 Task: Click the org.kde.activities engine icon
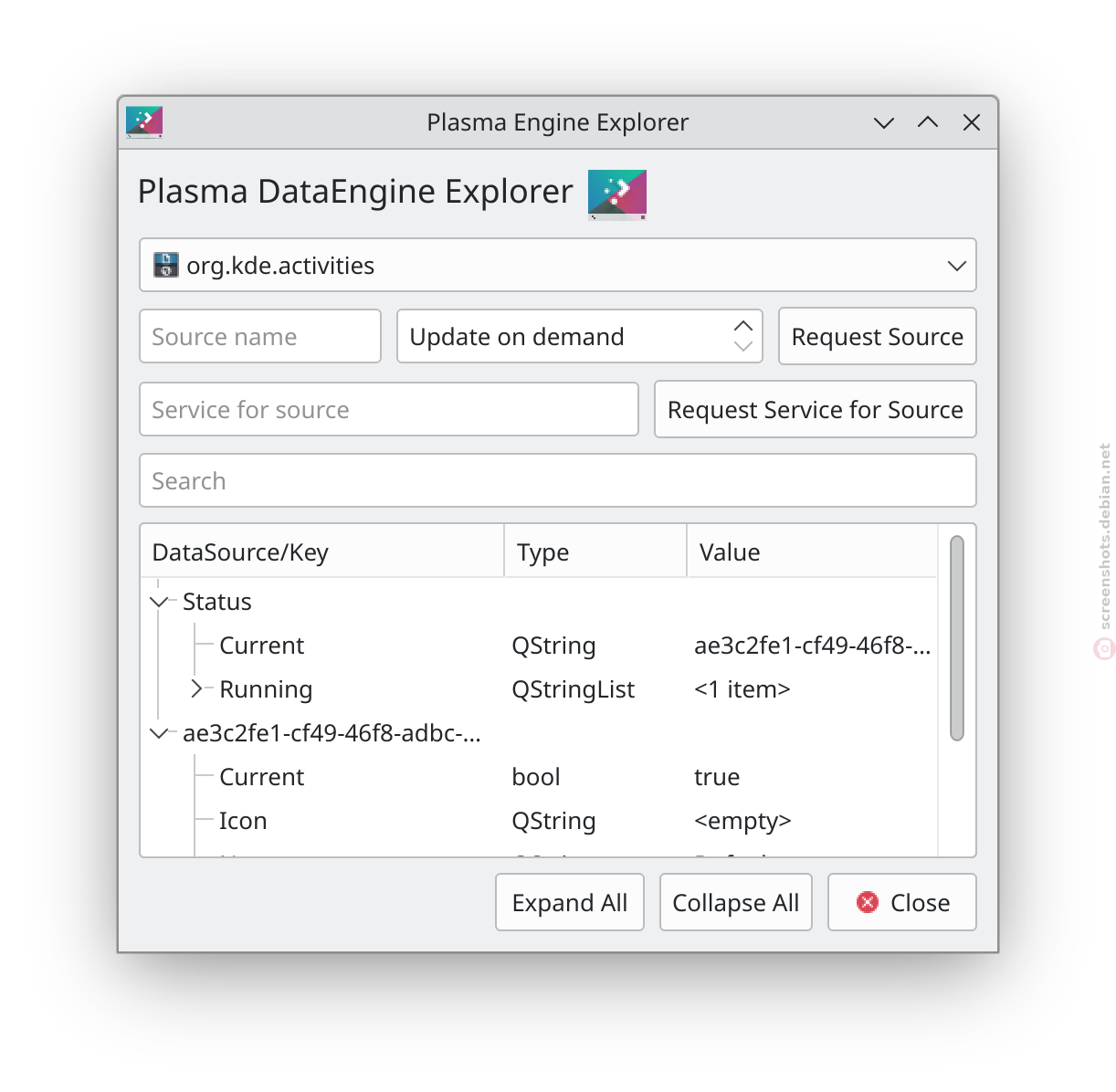point(165,265)
